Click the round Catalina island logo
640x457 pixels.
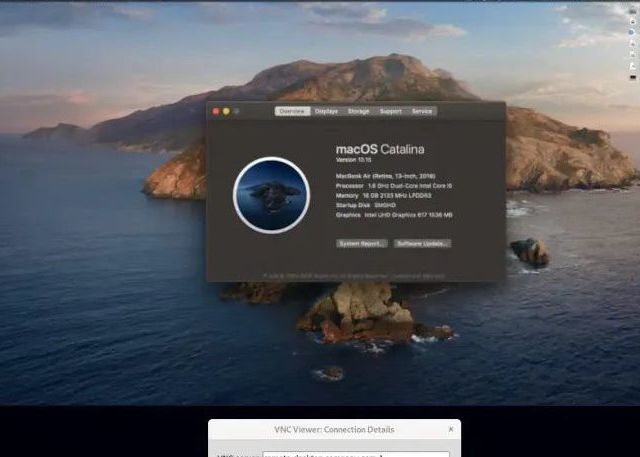[271, 195]
